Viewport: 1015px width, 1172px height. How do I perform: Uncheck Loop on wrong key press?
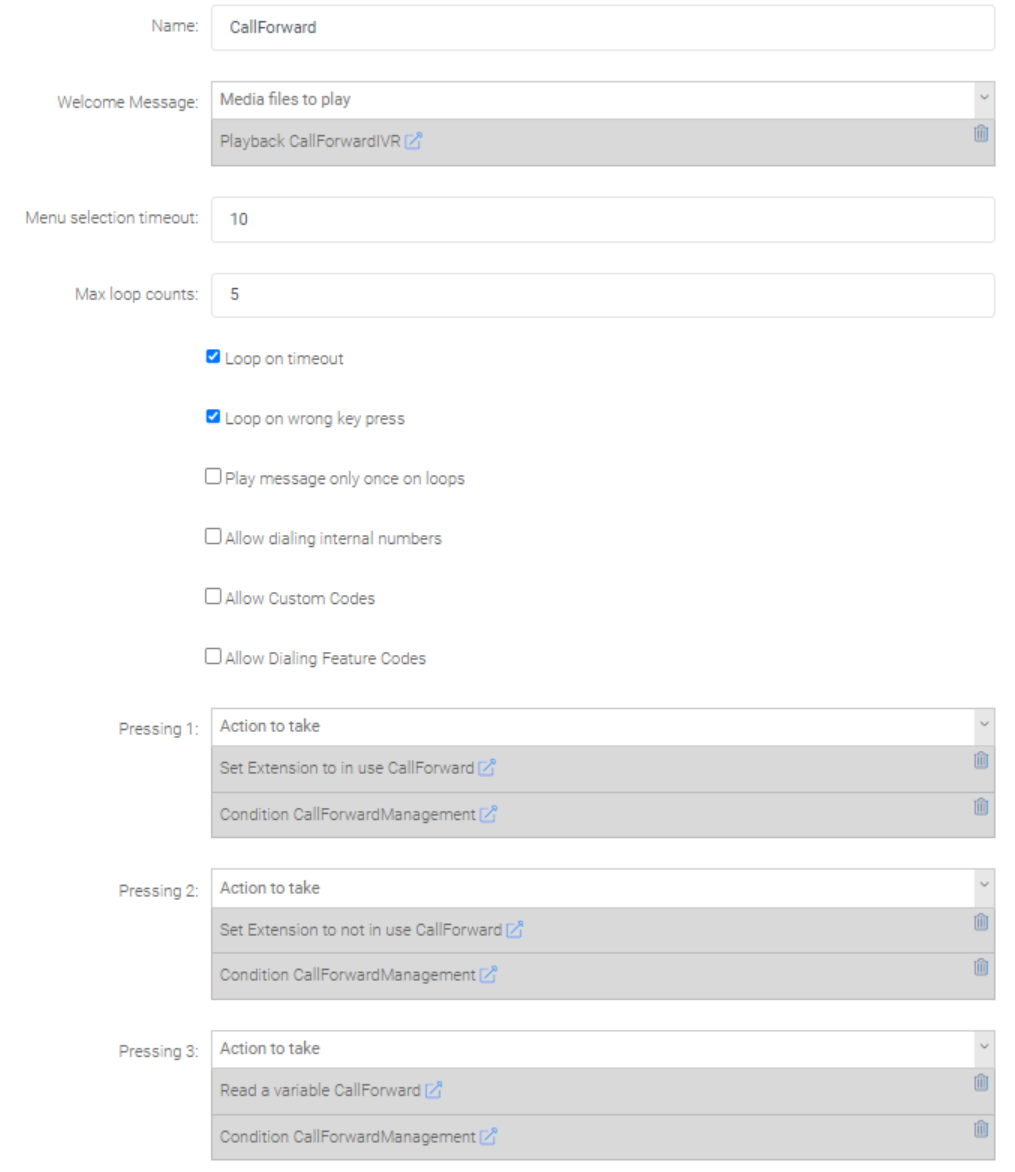(x=213, y=417)
